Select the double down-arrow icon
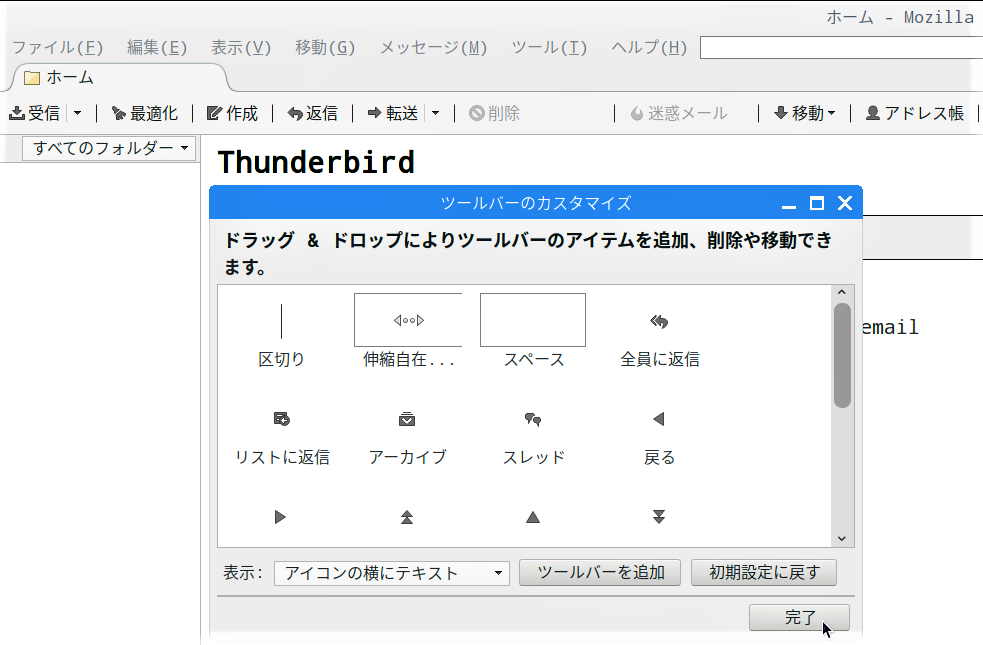 (658, 517)
